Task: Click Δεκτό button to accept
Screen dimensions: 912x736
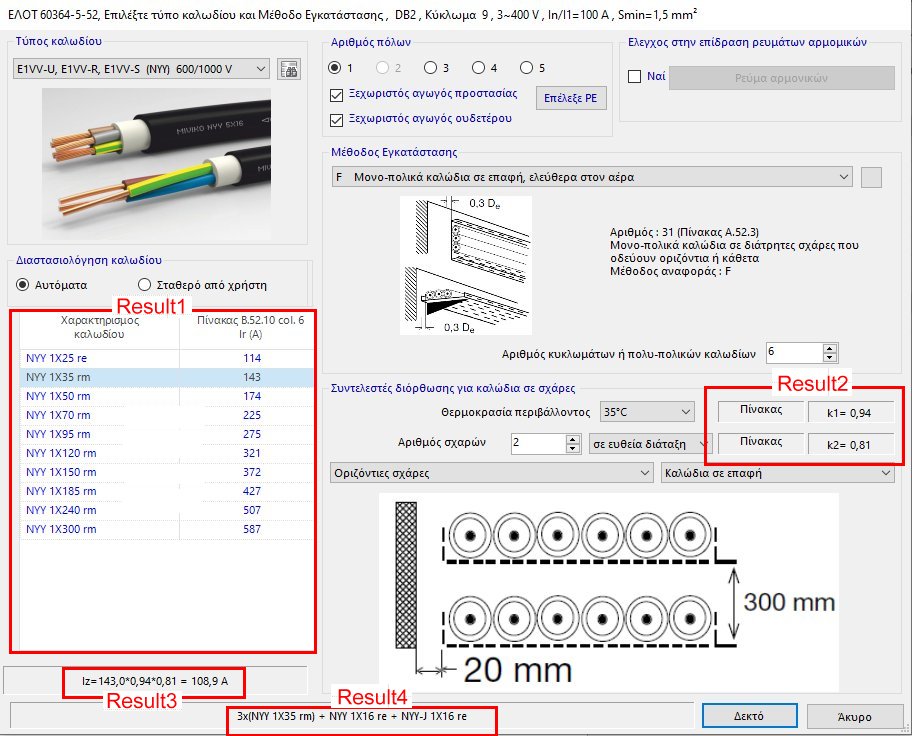Action: [749, 716]
